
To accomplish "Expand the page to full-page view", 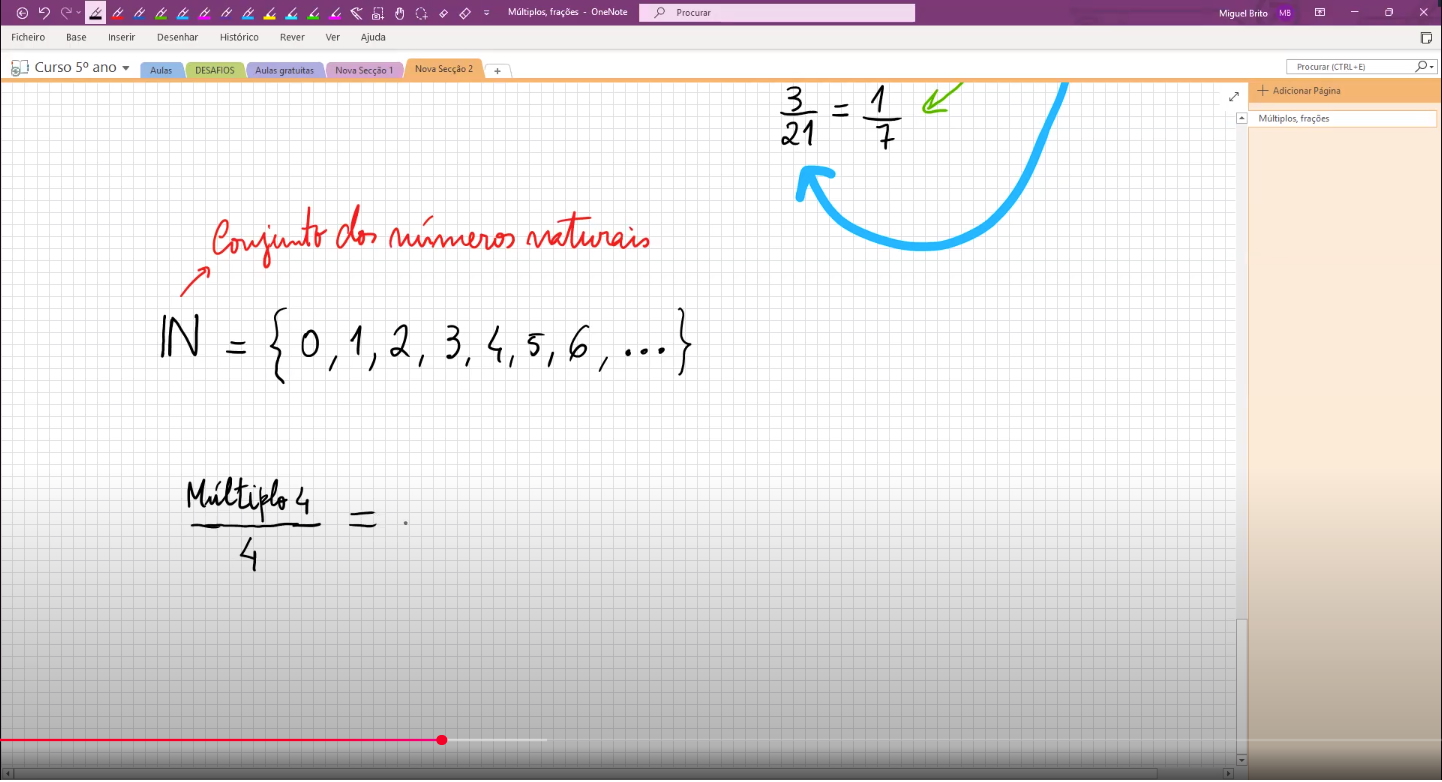I will [x=1234, y=96].
